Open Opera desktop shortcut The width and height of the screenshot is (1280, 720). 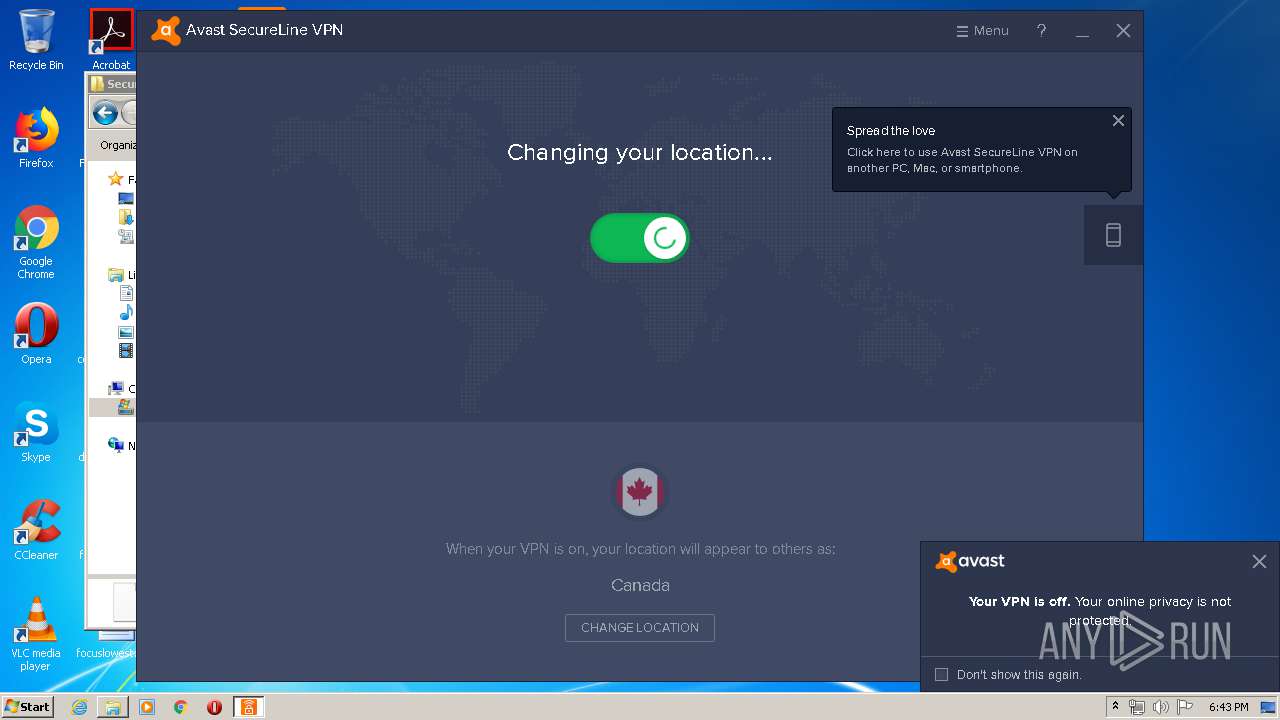pyautogui.click(x=36, y=334)
